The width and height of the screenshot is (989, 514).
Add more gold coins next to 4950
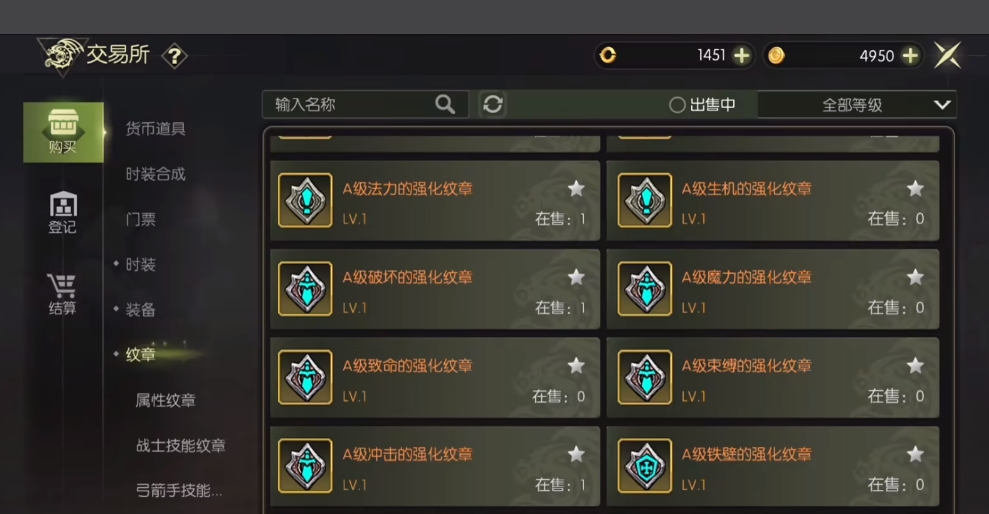[x=910, y=55]
